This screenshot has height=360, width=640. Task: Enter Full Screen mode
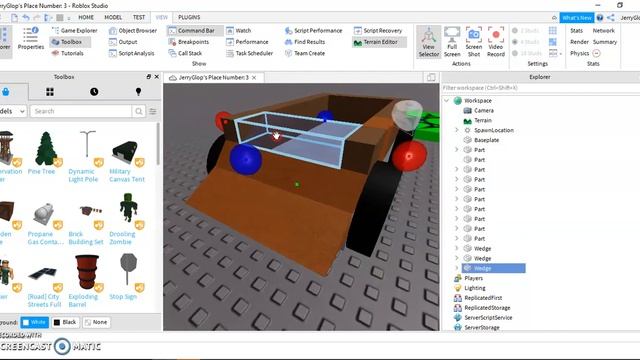coord(452,42)
